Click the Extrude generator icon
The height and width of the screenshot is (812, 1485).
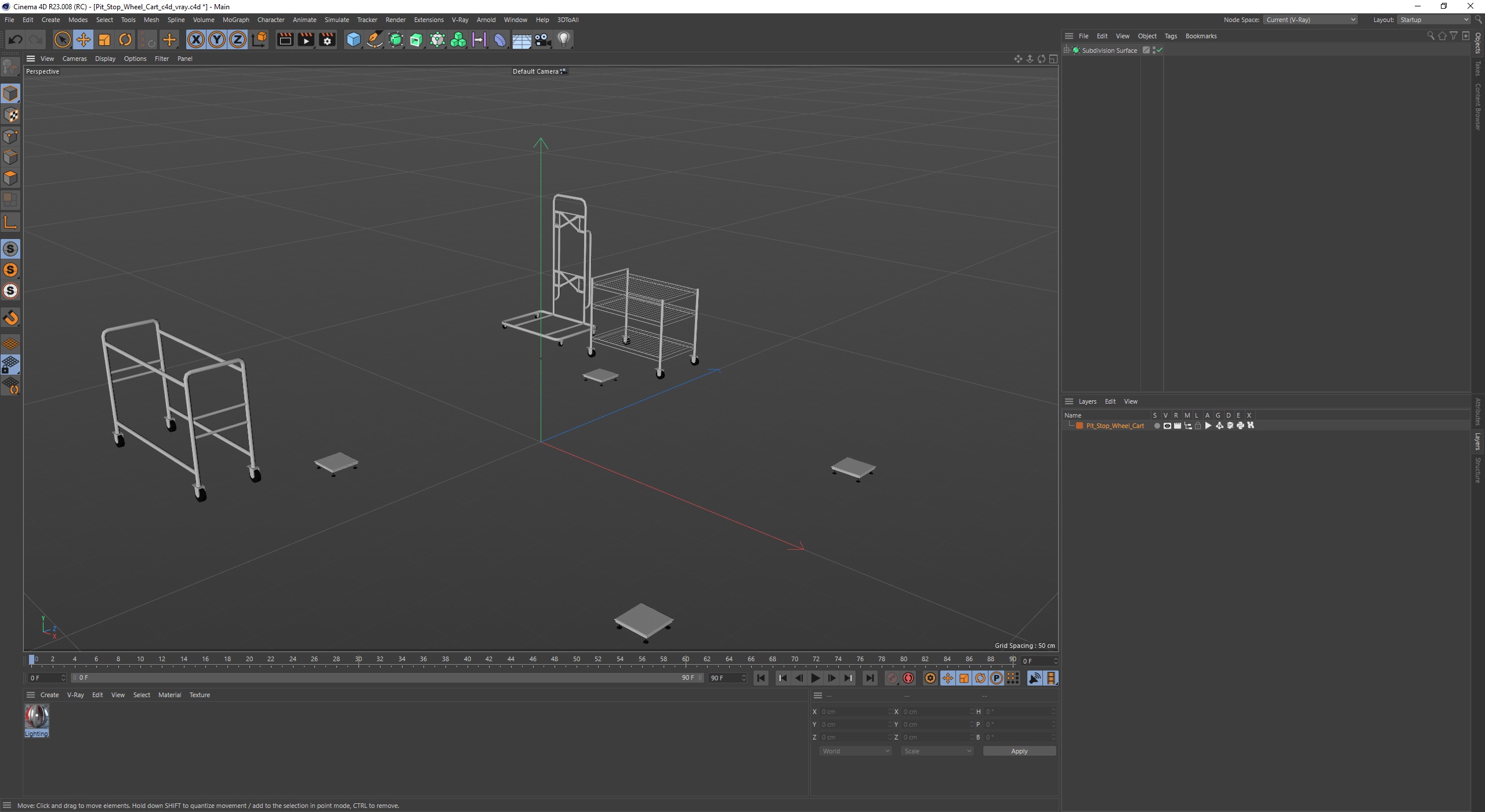point(416,39)
